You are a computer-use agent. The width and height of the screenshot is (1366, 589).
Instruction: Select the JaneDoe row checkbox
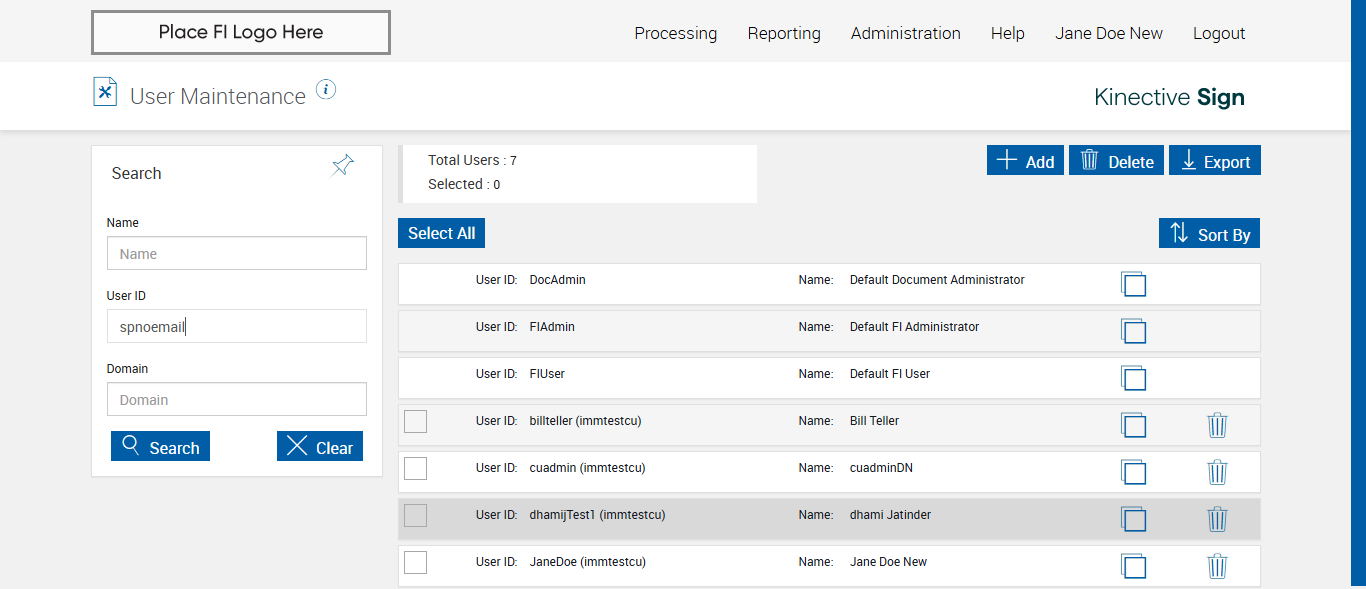point(415,562)
